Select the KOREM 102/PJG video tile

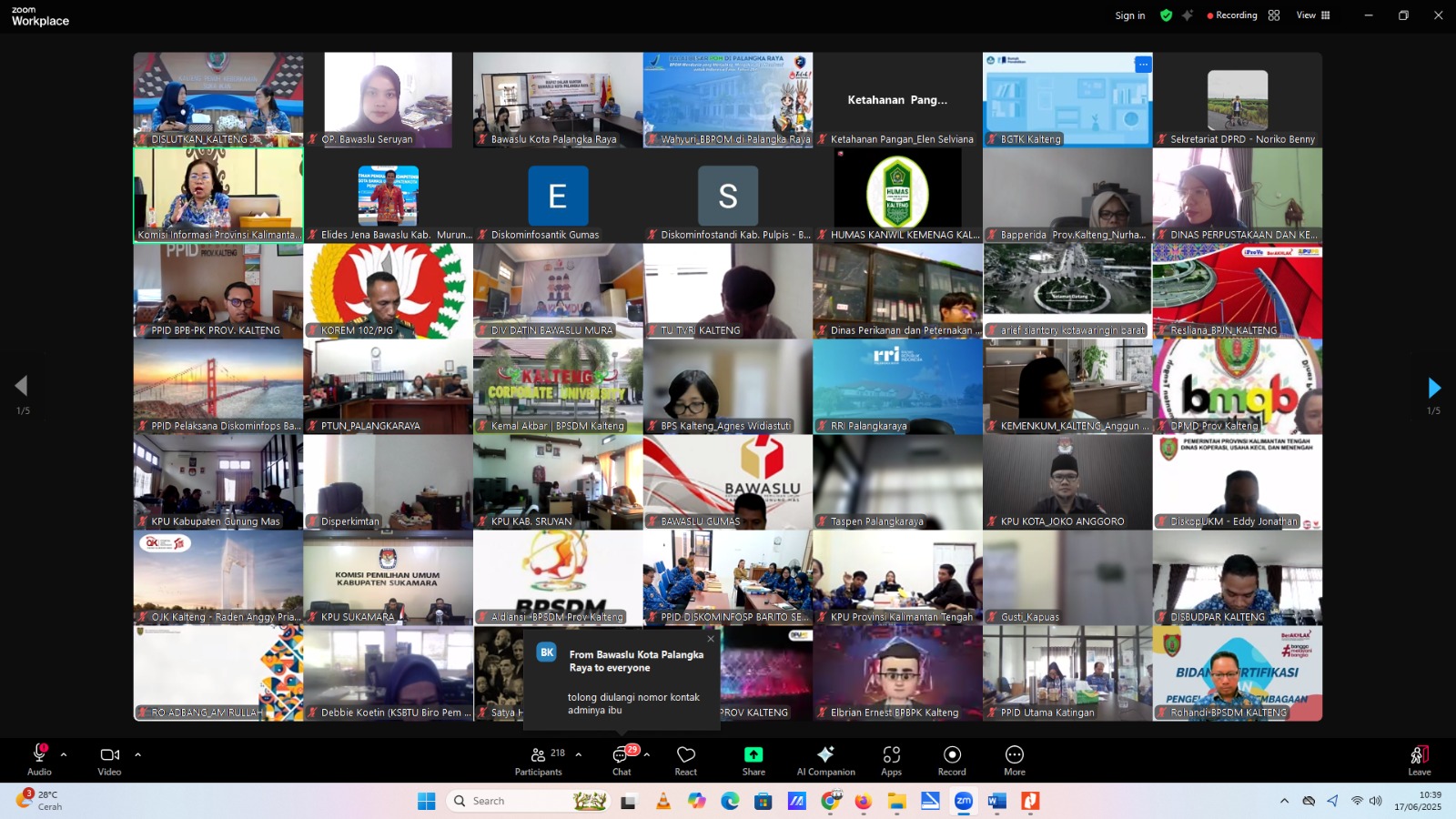click(389, 291)
